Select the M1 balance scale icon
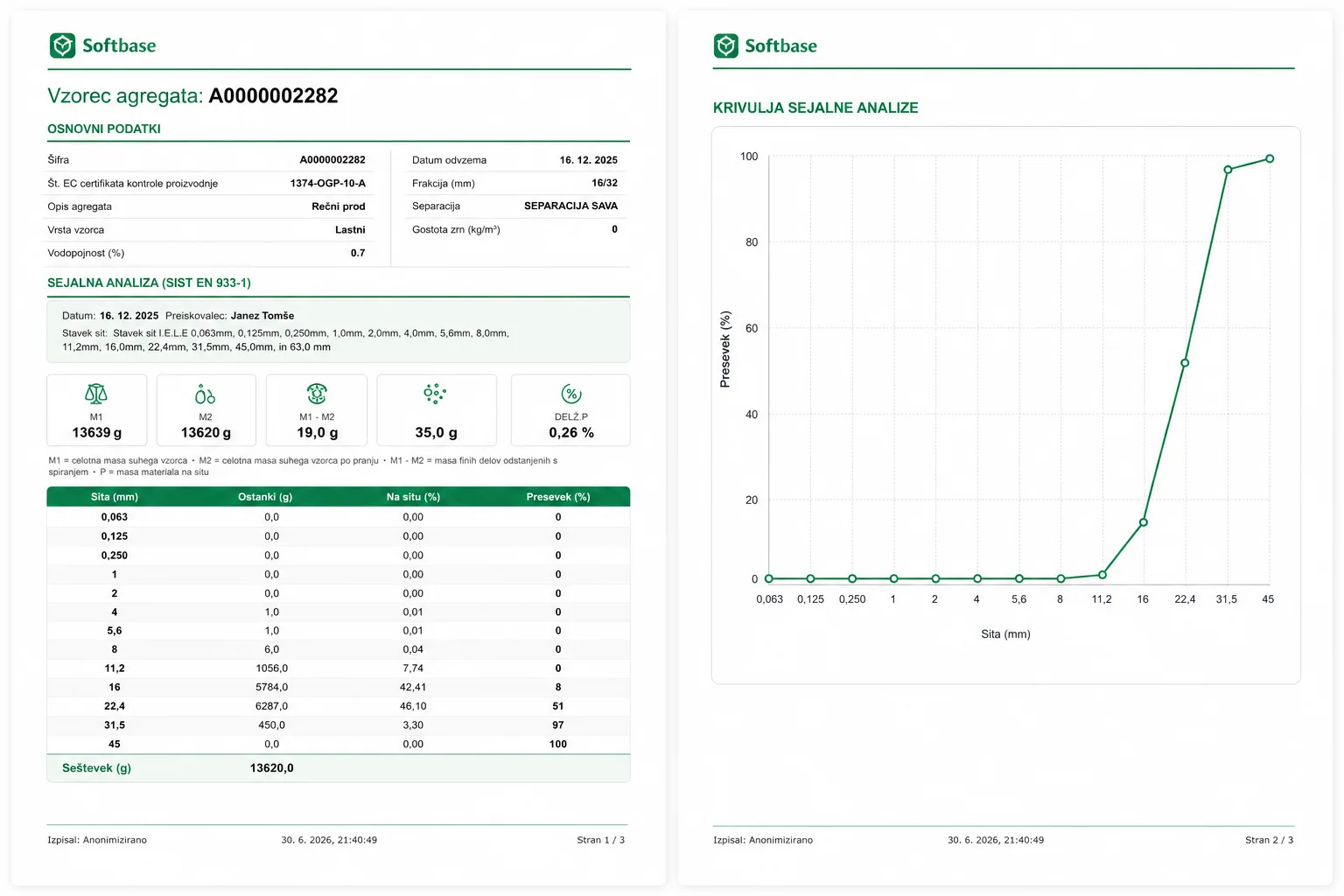This screenshot has height=896, width=1344. 96,394
